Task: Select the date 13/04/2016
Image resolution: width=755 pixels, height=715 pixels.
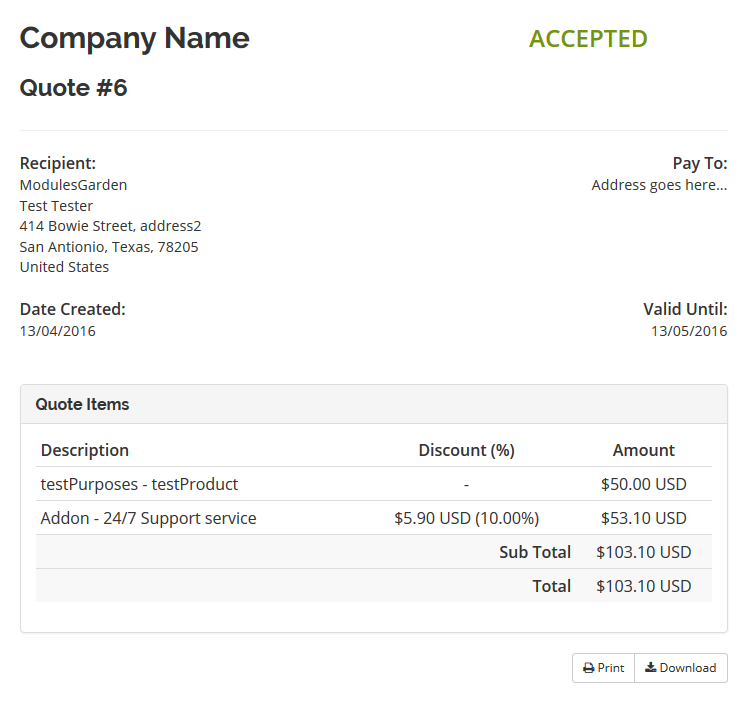Action: [57, 331]
